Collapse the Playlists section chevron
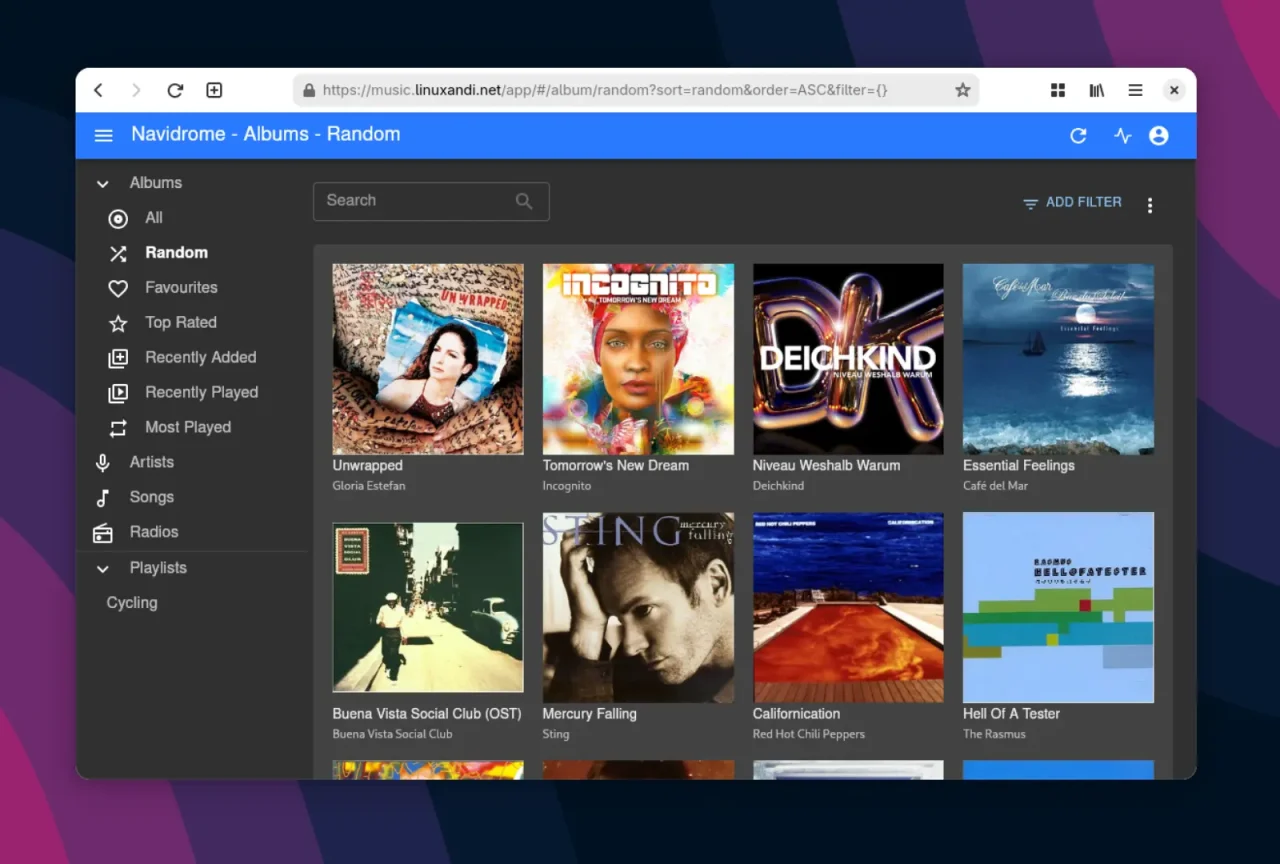The width and height of the screenshot is (1280, 864). pos(102,569)
